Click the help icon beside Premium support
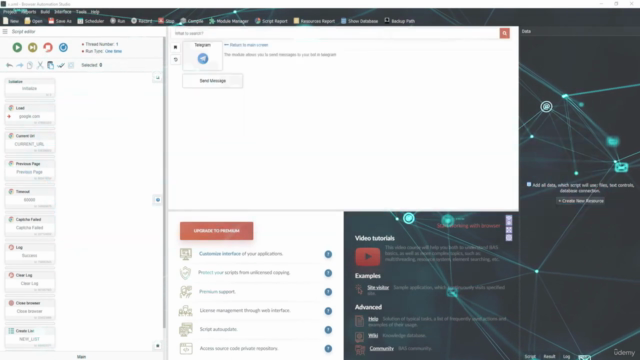This screenshot has height=360, width=640. click(328, 292)
